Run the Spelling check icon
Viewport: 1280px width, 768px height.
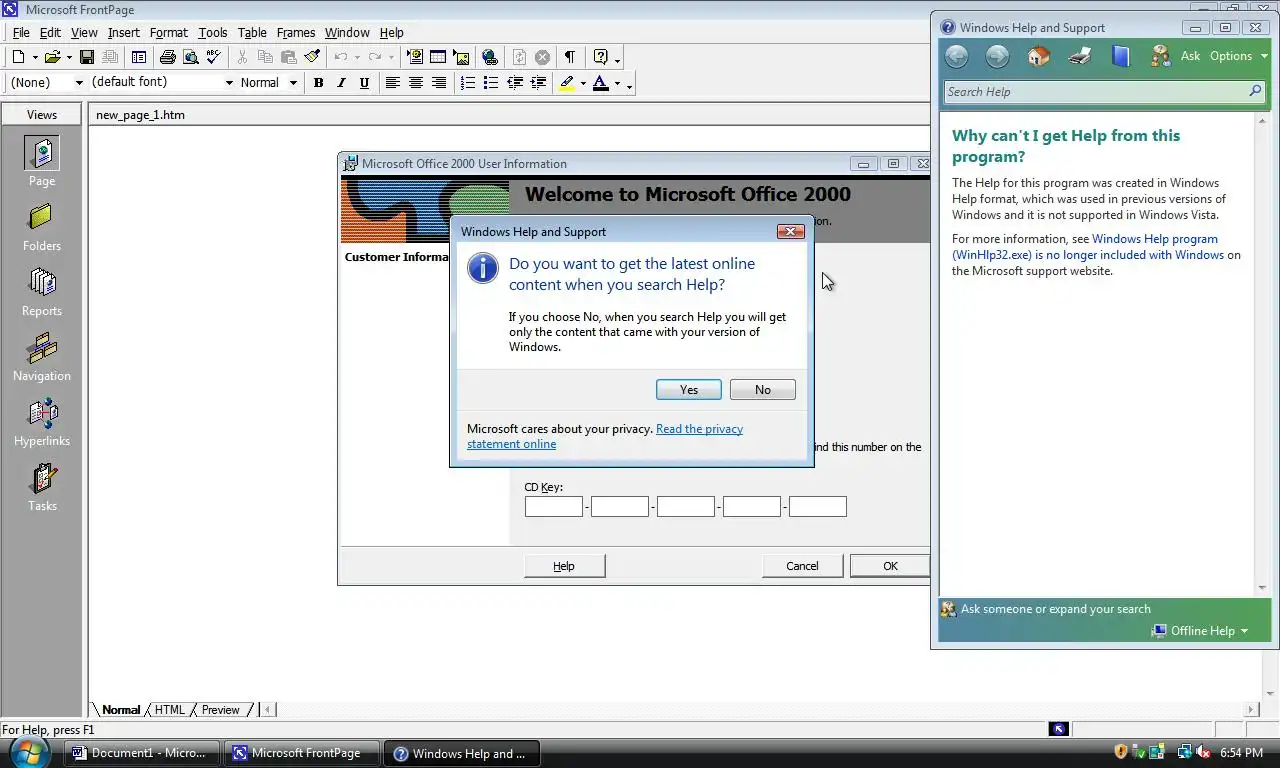pos(213,57)
